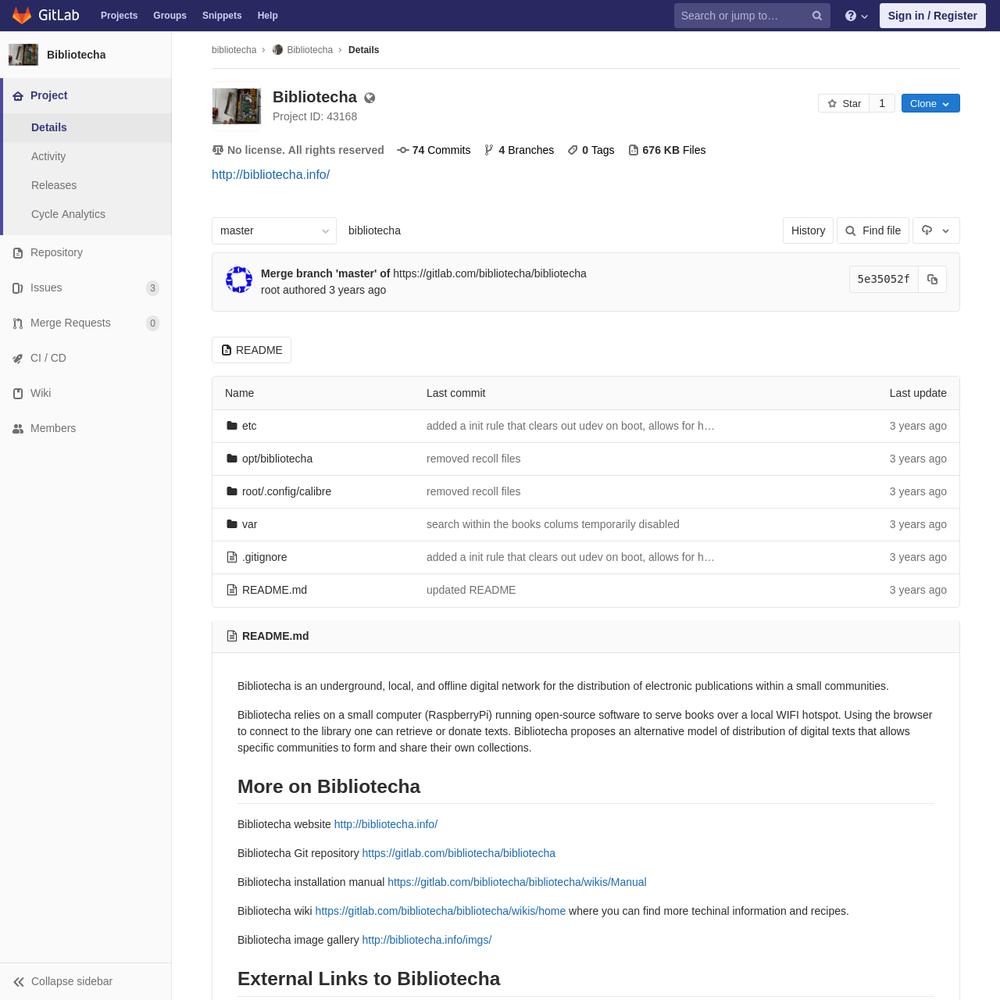Open Projects in the top navigation
Screen dimensions: 1000x1000
pos(119,15)
